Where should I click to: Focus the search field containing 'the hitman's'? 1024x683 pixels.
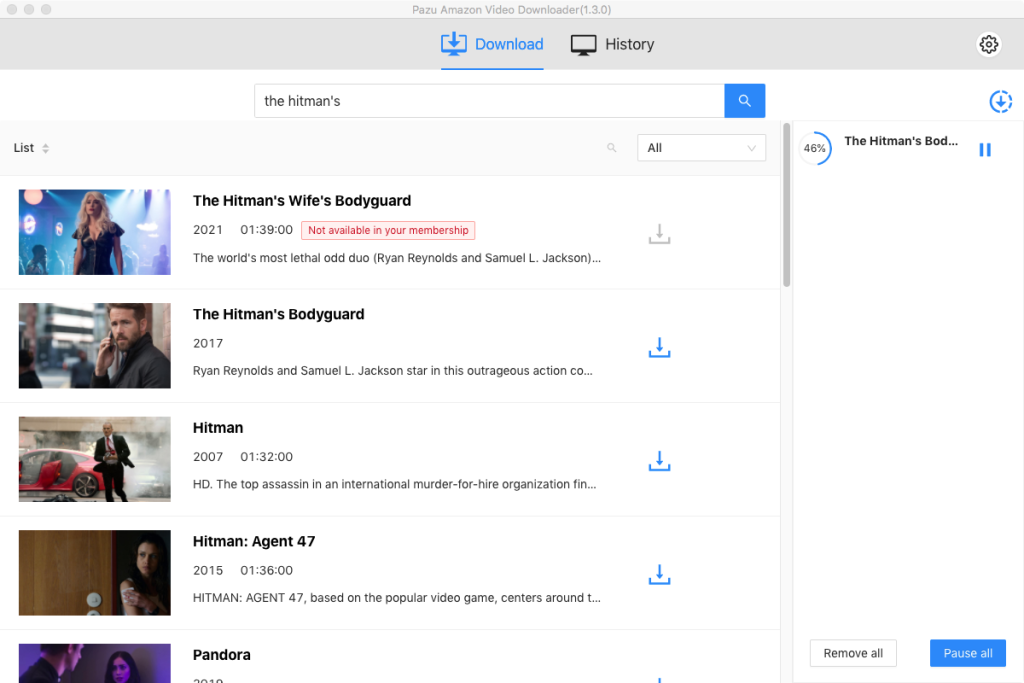489,101
